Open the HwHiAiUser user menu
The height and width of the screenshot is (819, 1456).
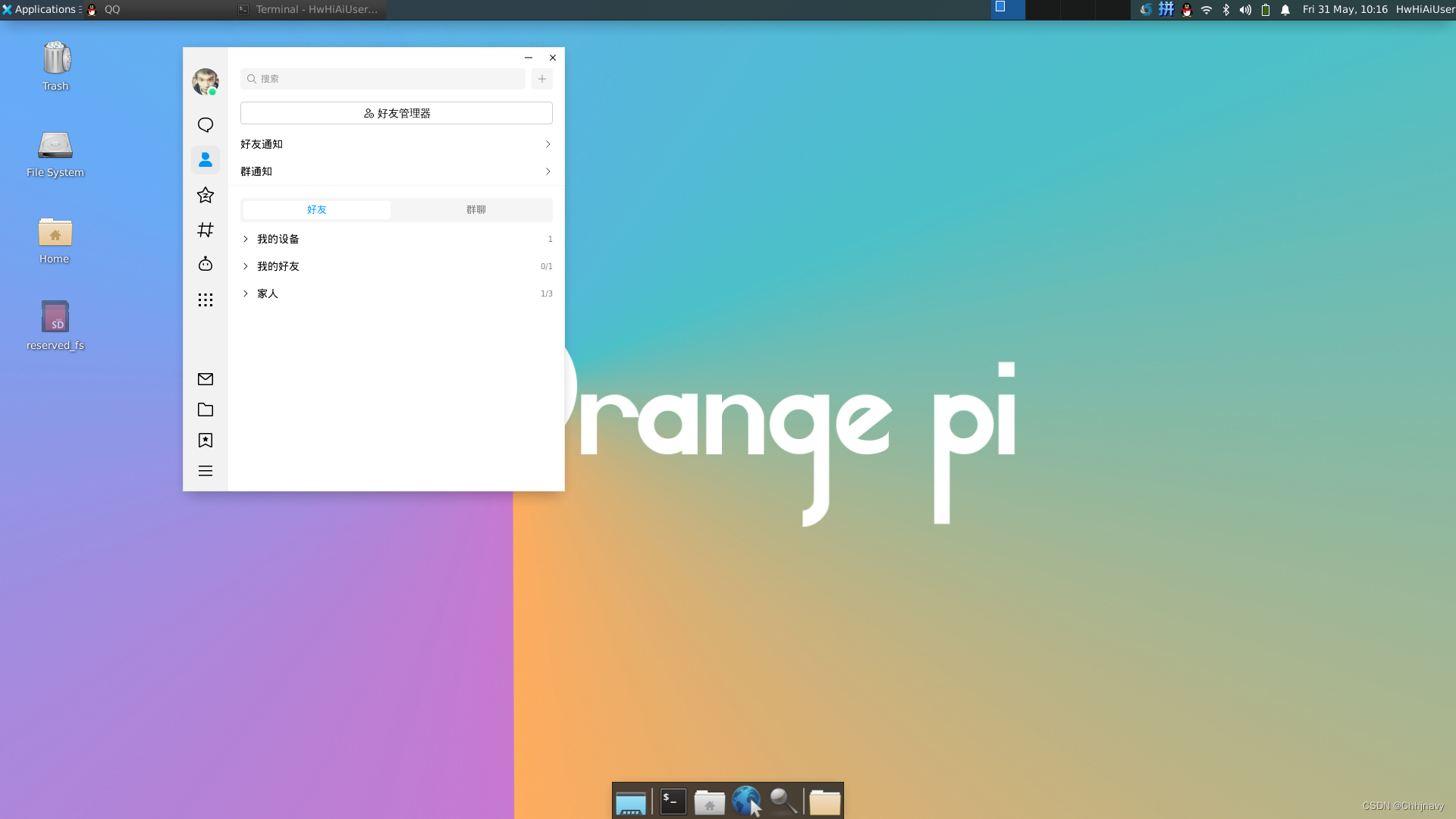pyautogui.click(x=1425, y=9)
